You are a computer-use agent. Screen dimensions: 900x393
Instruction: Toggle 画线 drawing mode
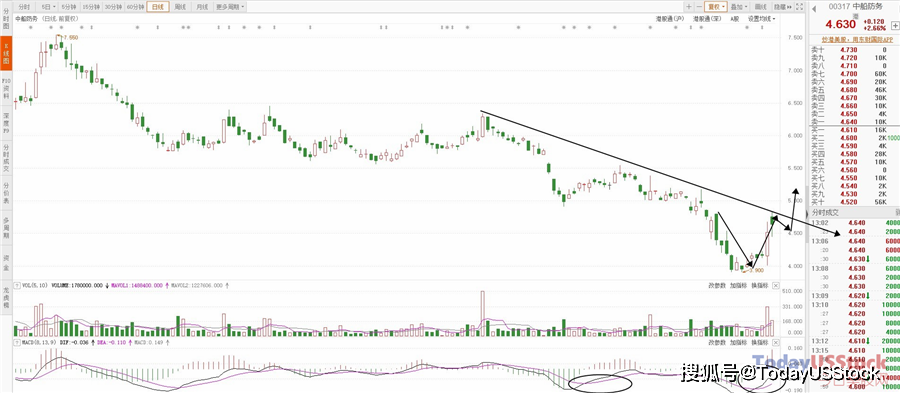pos(760,7)
